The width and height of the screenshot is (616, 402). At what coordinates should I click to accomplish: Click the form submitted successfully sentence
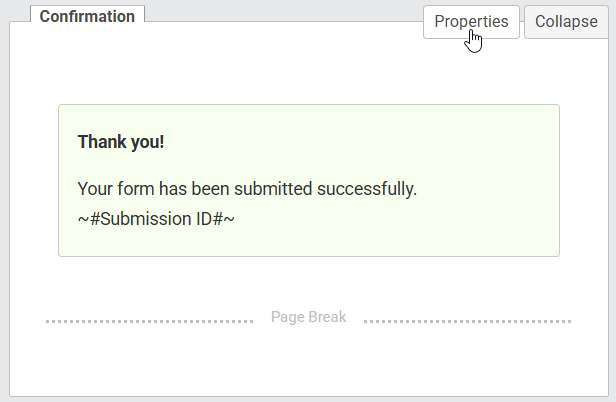(x=247, y=189)
